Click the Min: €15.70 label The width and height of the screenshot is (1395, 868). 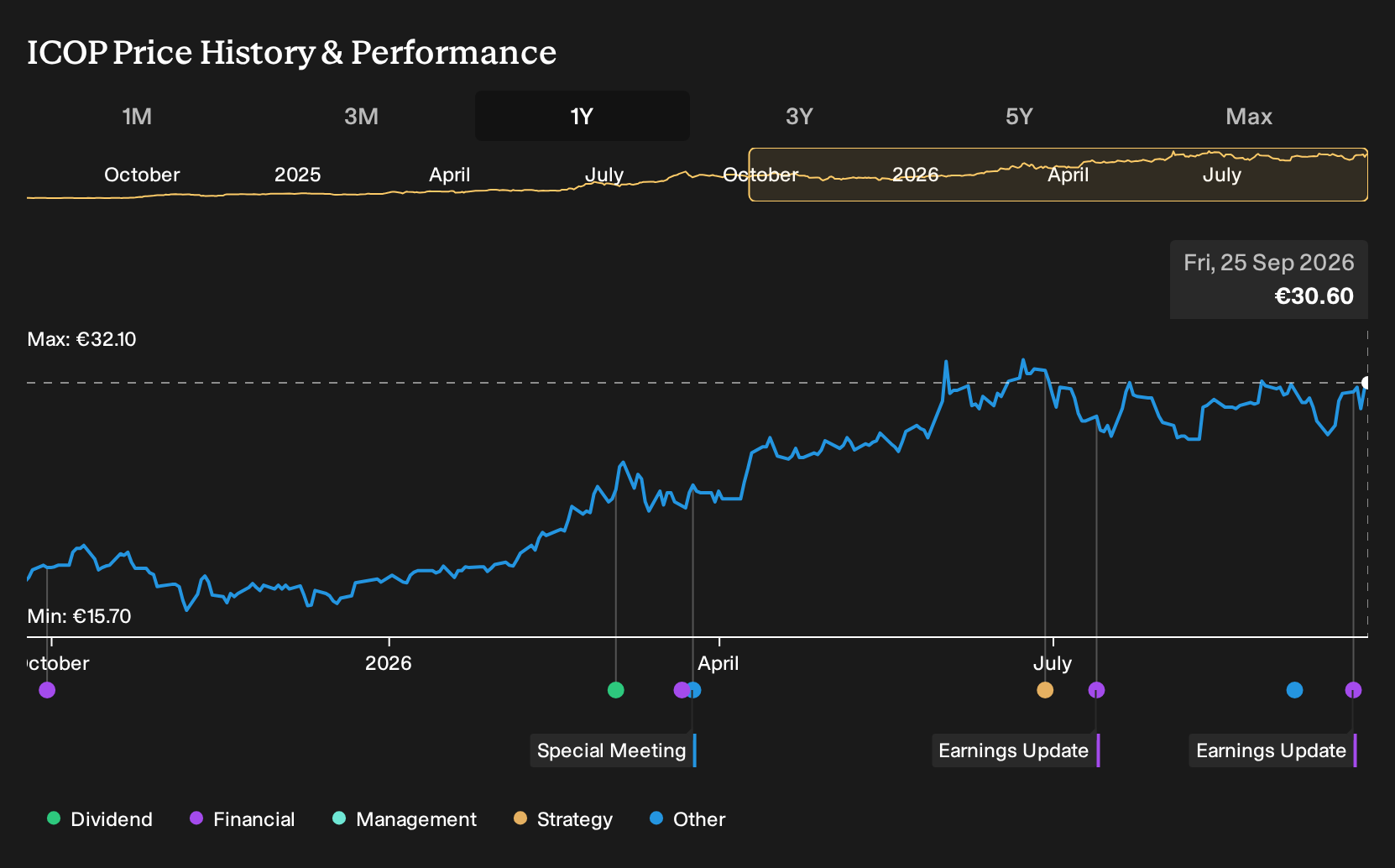79,616
